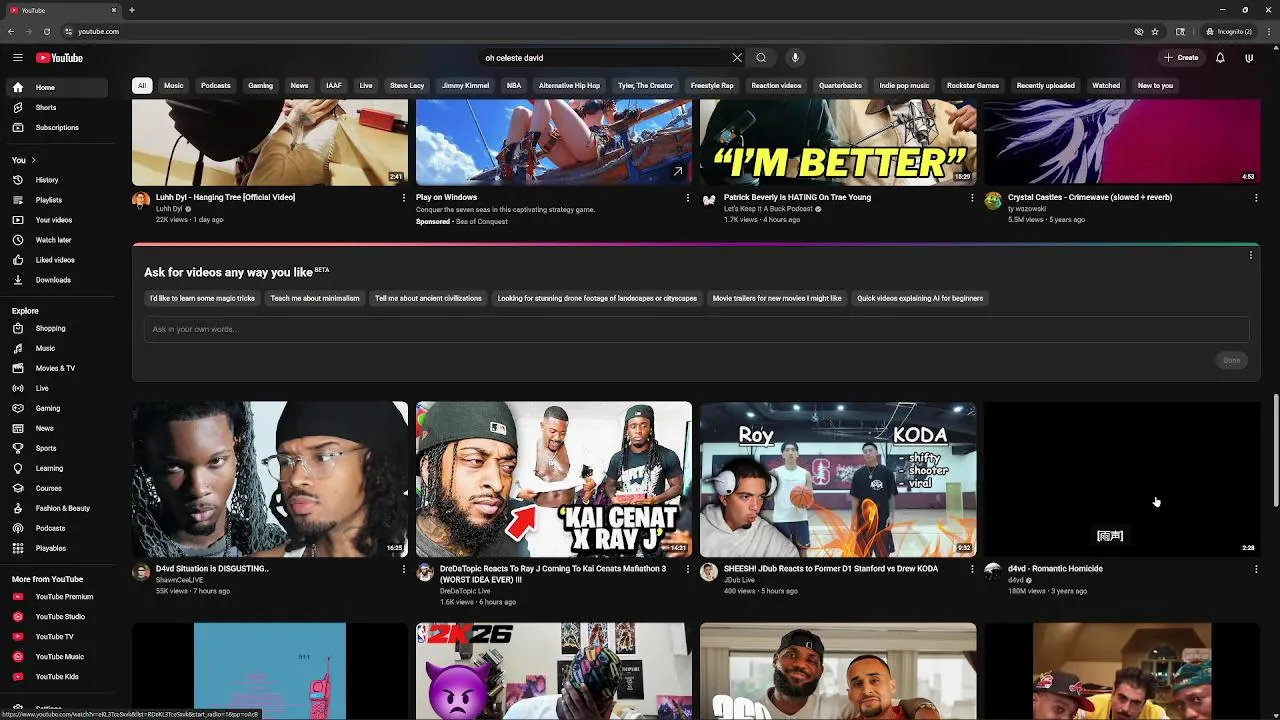Image resolution: width=1280 pixels, height=720 pixels.
Task: Select the All filter chip
Action: pos(142,86)
